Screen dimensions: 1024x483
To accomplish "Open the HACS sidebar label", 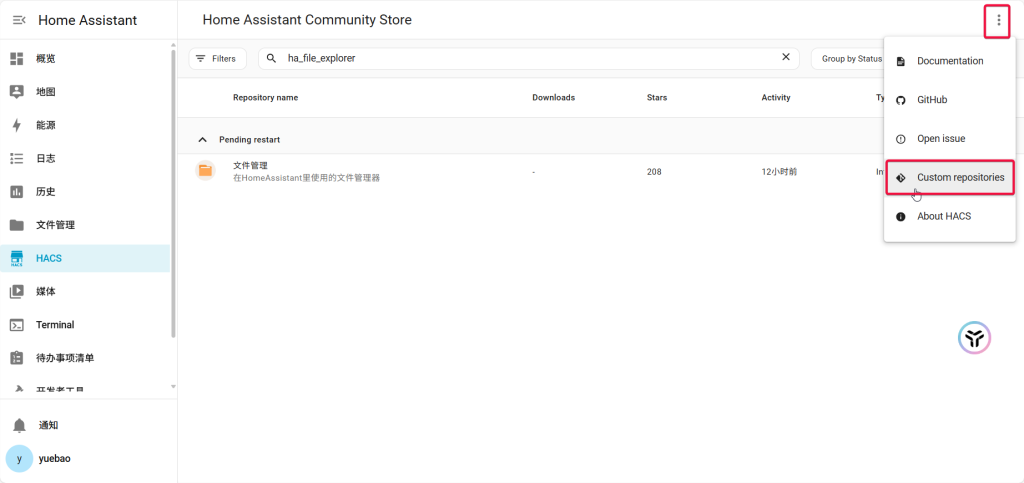I will 49,258.
